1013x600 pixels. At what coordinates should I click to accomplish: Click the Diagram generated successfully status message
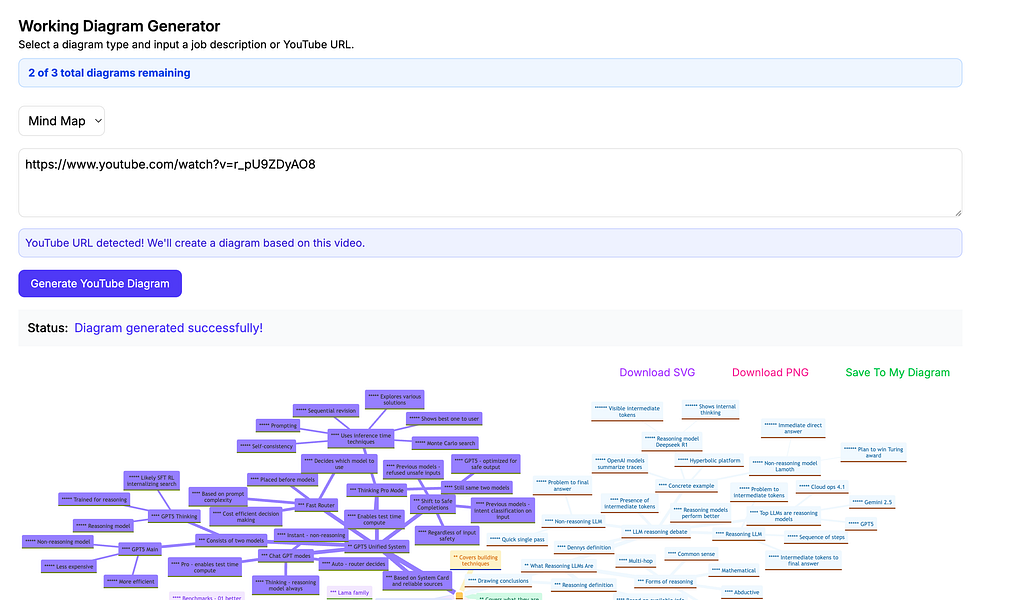point(168,327)
